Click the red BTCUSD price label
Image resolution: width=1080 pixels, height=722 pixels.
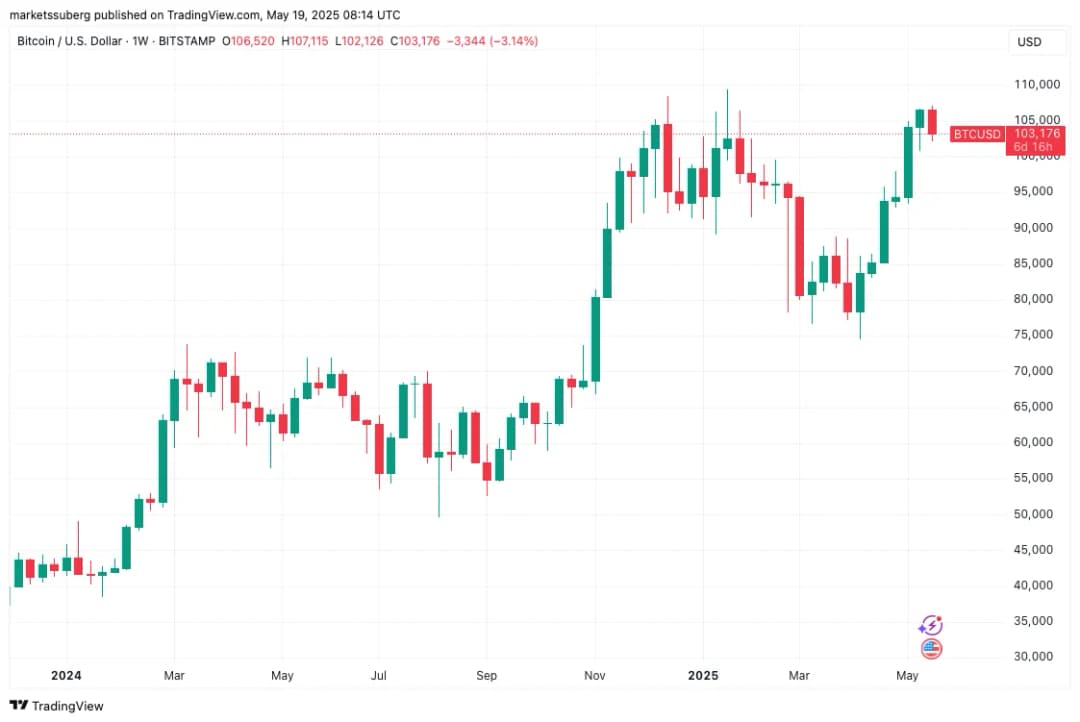pyautogui.click(x=976, y=134)
